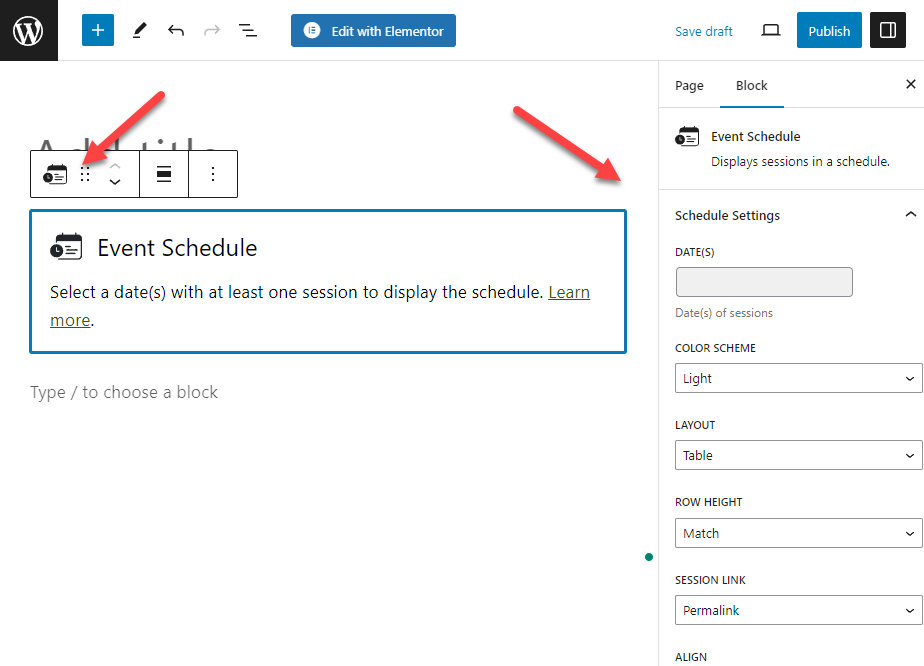924x666 pixels.
Task: Open the Color Scheme dropdown set to Light
Action: [x=798, y=378]
